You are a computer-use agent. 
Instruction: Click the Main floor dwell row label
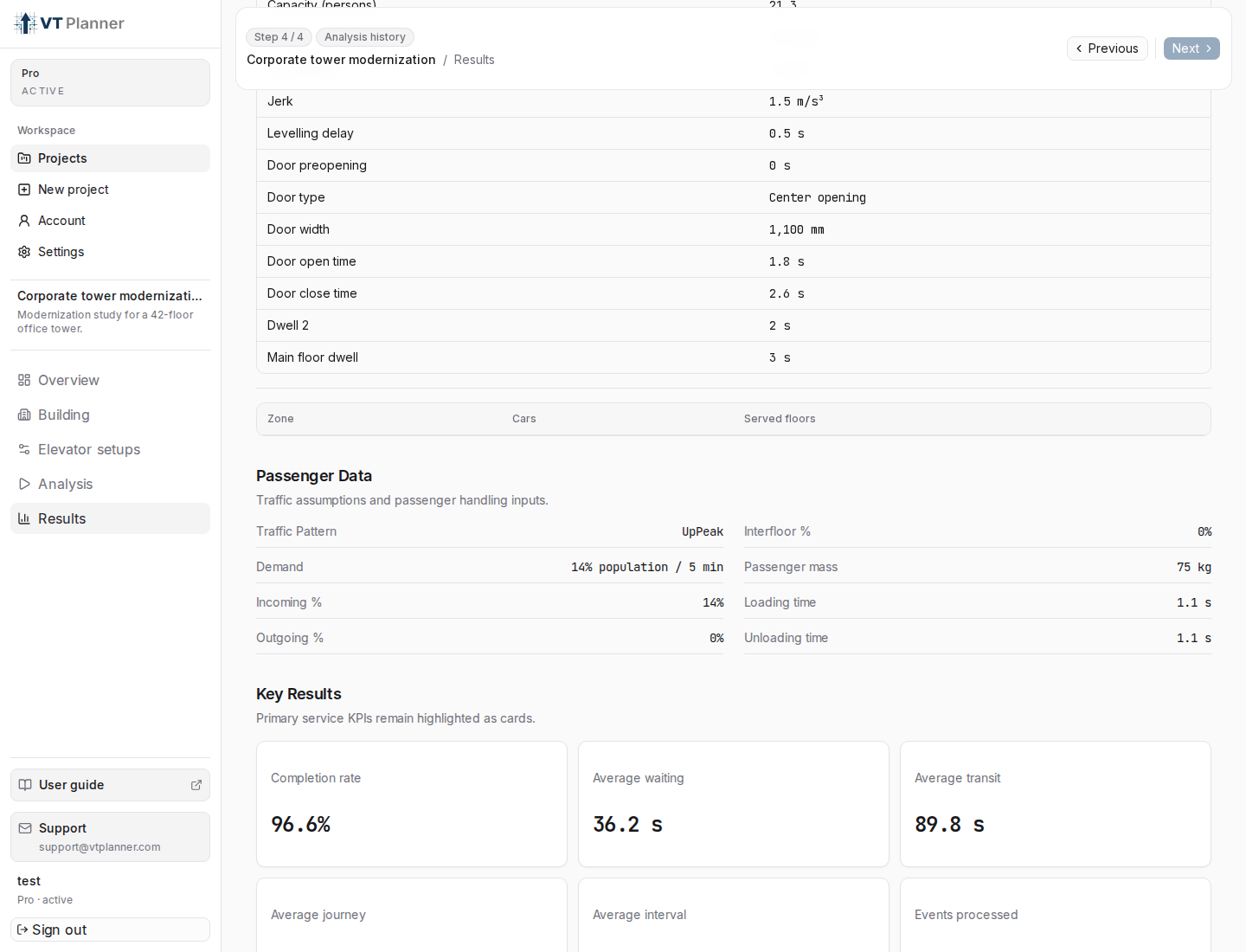tap(312, 357)
